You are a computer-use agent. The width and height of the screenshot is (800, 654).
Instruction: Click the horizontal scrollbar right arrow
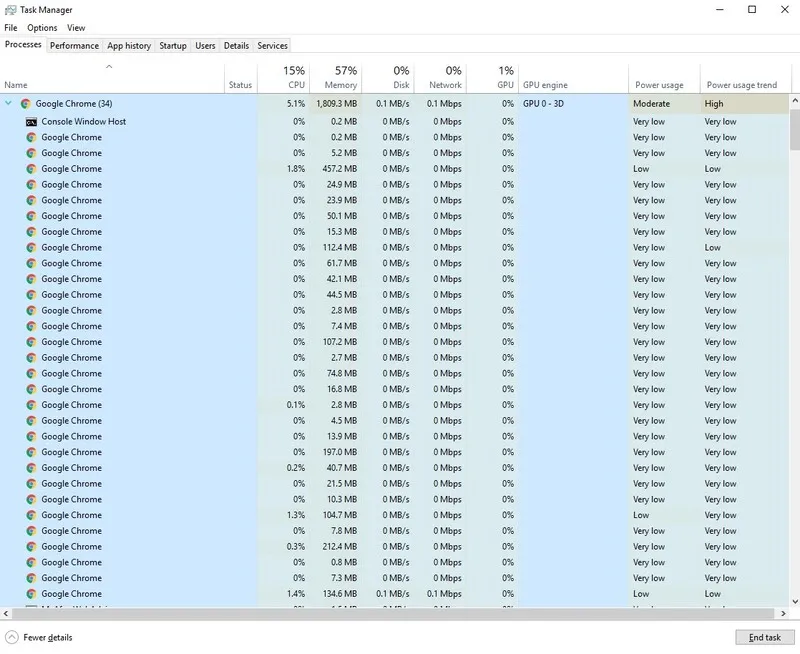pyautogui.click(x=783, y=613)
